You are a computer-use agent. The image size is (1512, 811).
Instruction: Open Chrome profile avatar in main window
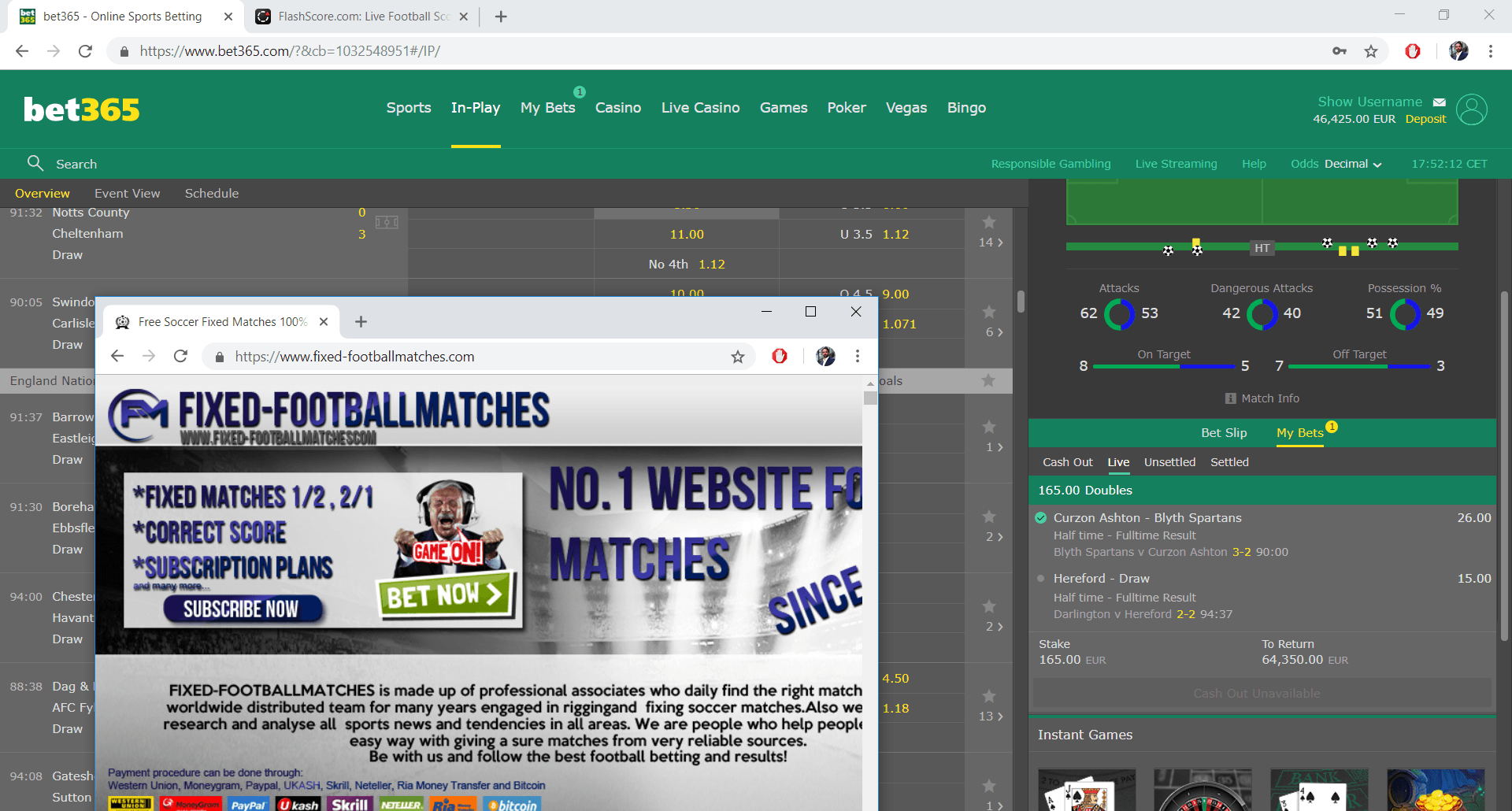point(1458,51)
